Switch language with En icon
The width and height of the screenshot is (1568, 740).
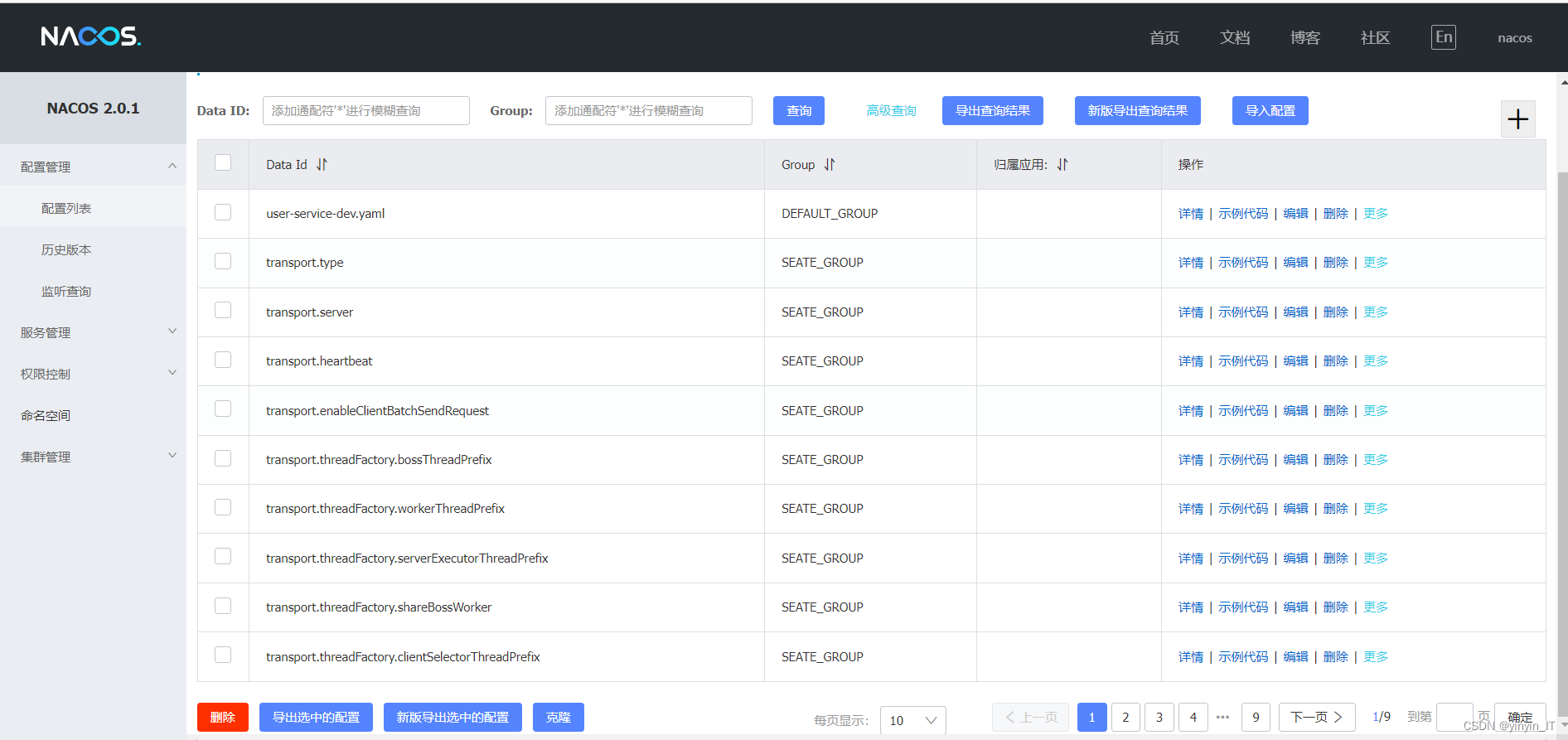click(x=1444, y=37)
